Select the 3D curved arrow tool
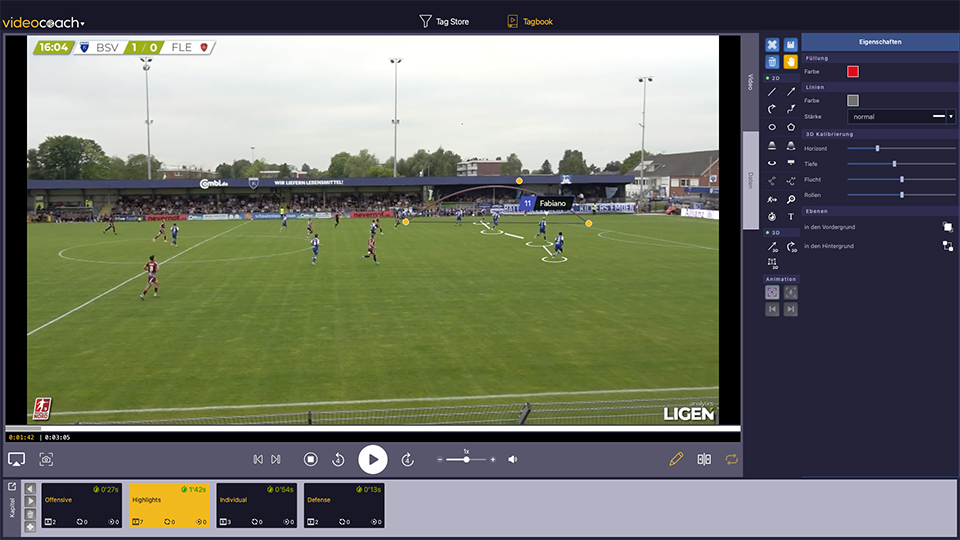 click(x=792, y=247)
